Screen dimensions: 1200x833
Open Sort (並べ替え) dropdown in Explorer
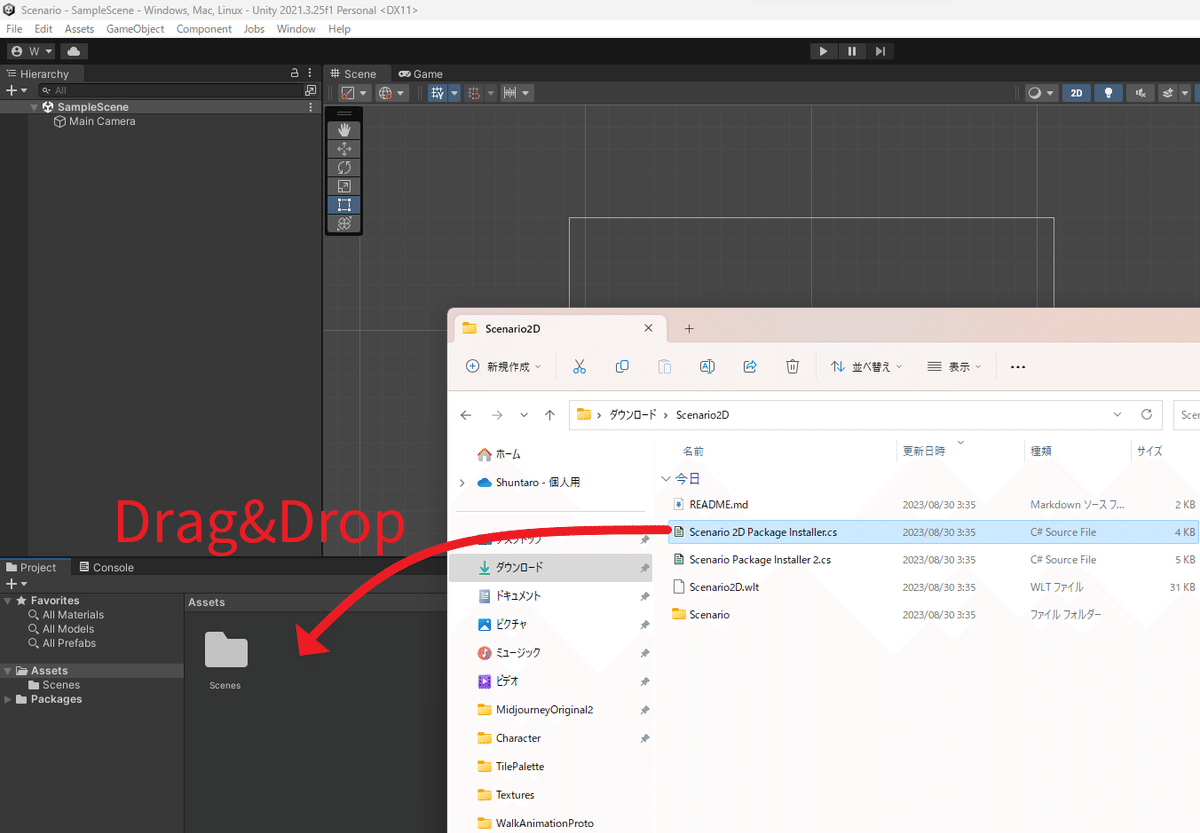coord(866,367)
